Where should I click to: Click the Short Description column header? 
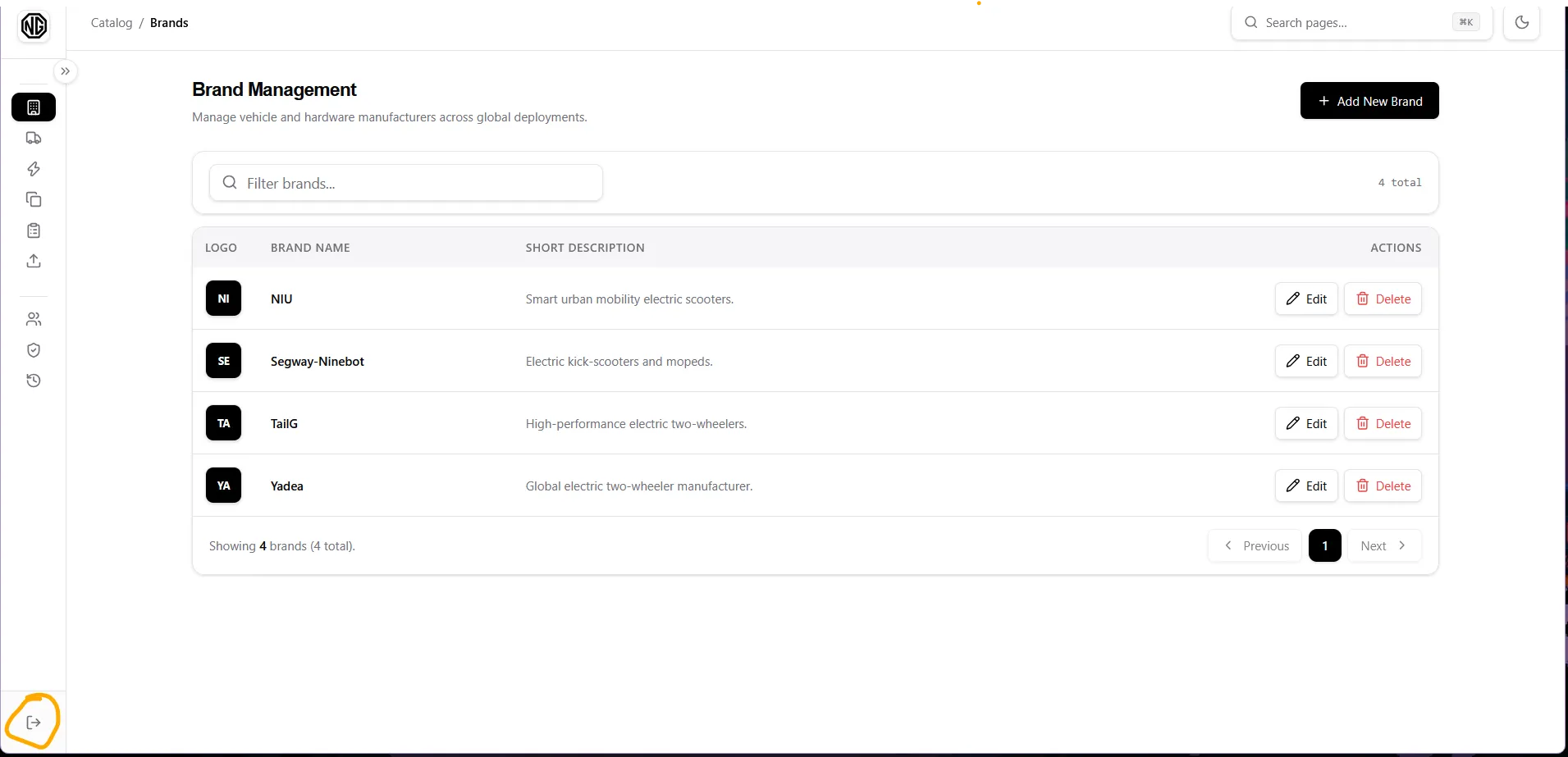585,248
